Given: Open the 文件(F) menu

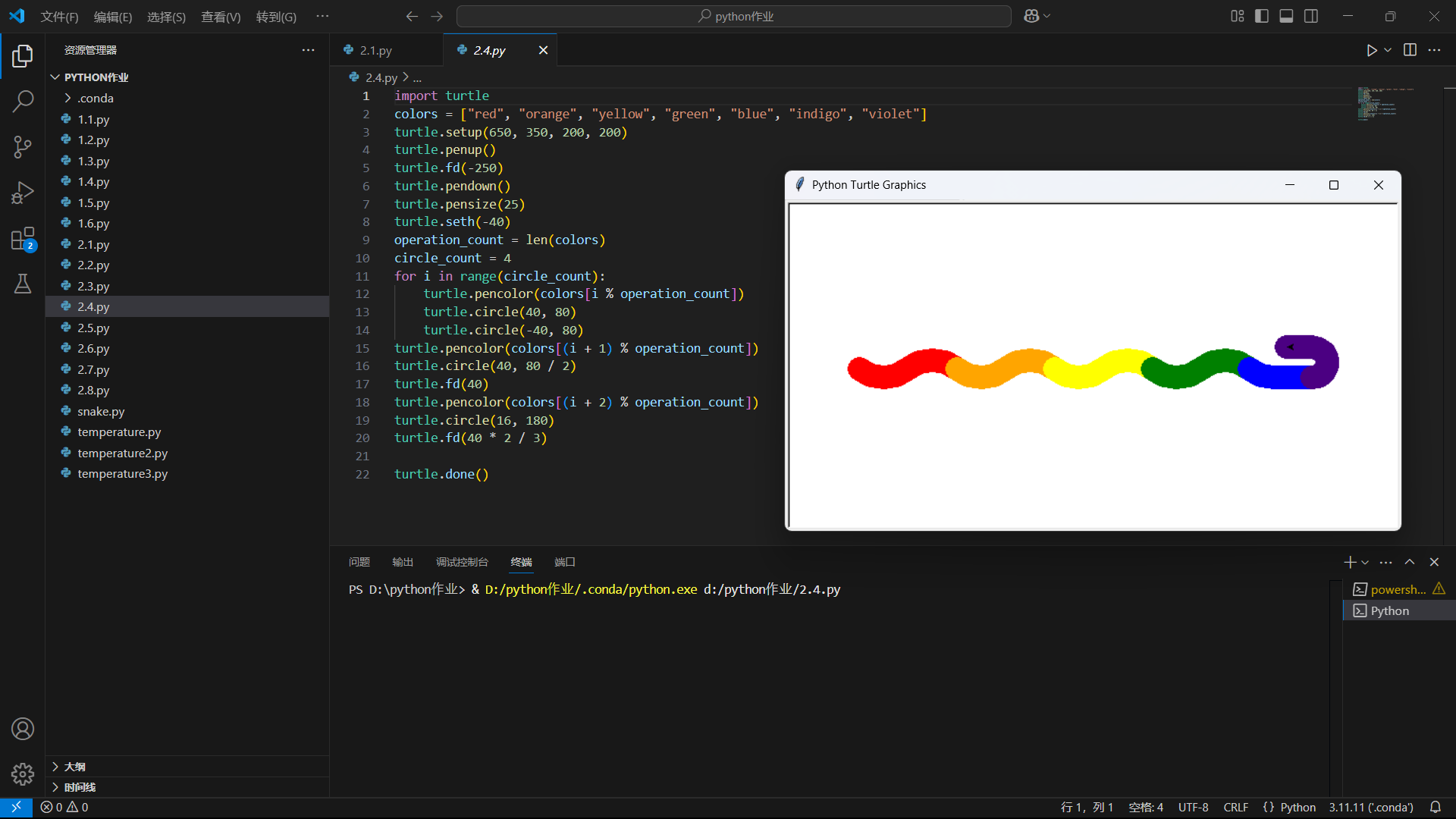Looking at the screenshot, I should [x=59, y=17].
